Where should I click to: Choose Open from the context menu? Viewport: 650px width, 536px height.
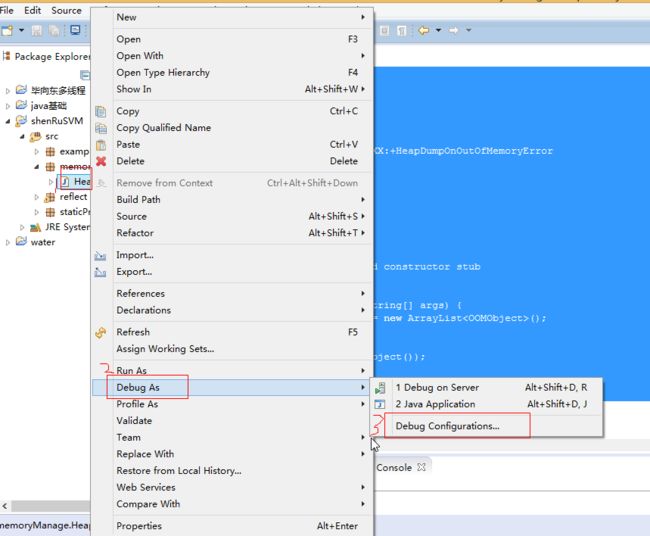(x=233, y=39)
